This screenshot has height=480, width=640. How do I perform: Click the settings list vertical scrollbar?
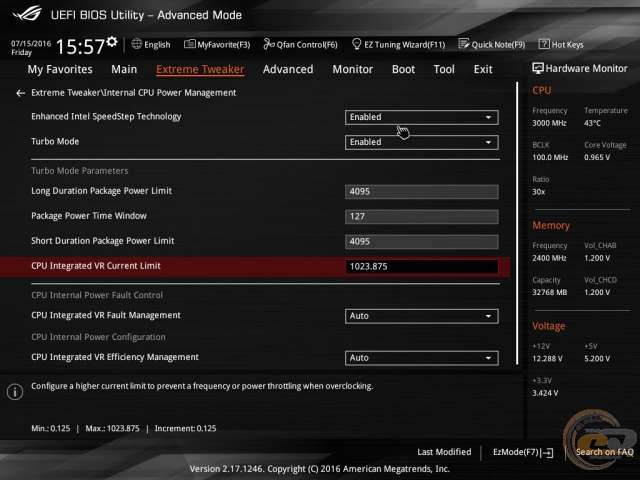coord(517,223)
